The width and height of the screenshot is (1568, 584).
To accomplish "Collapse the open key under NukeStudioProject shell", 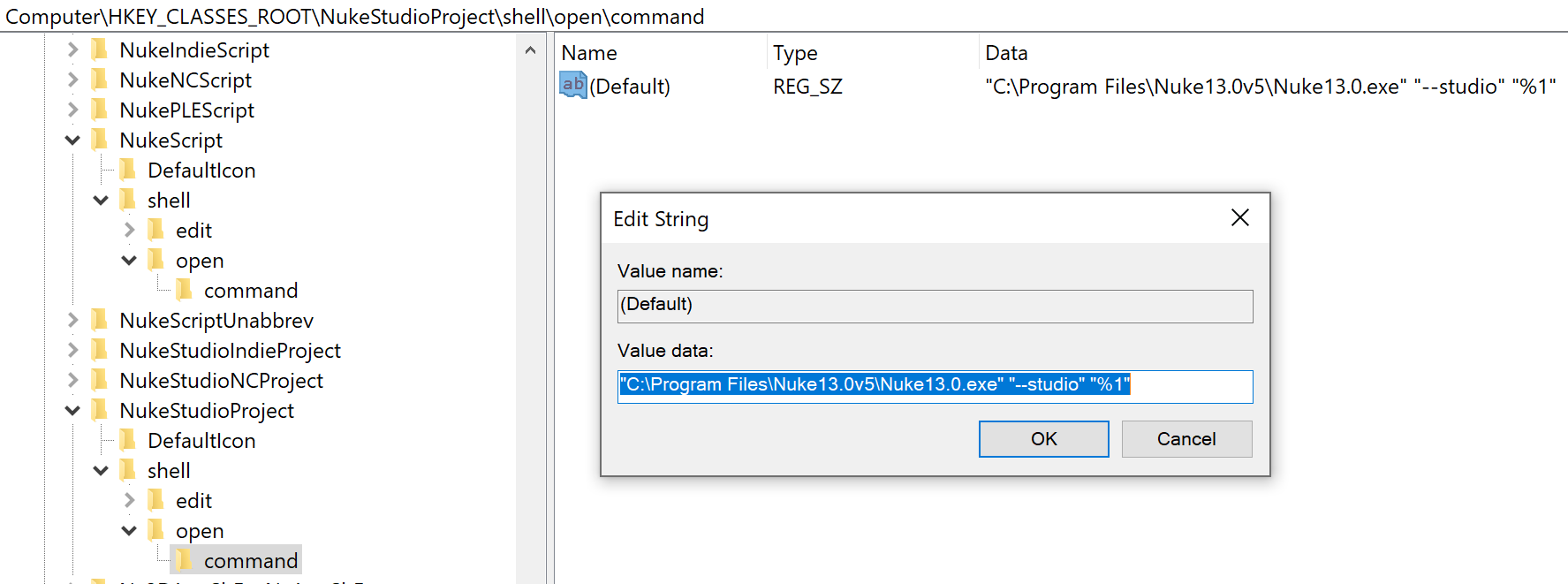I will tap(129, 530).
